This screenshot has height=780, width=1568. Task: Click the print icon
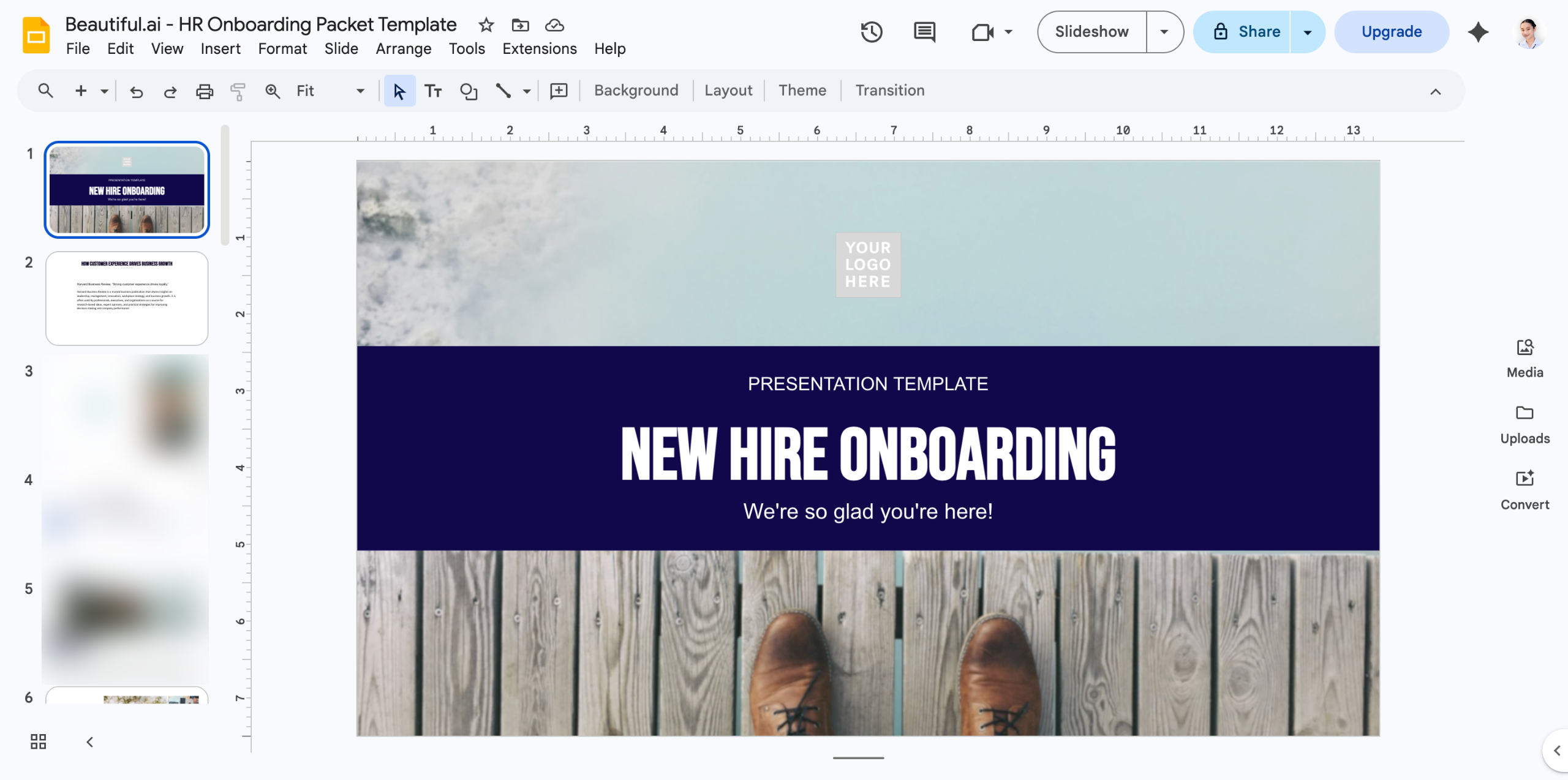click(204, 91)
